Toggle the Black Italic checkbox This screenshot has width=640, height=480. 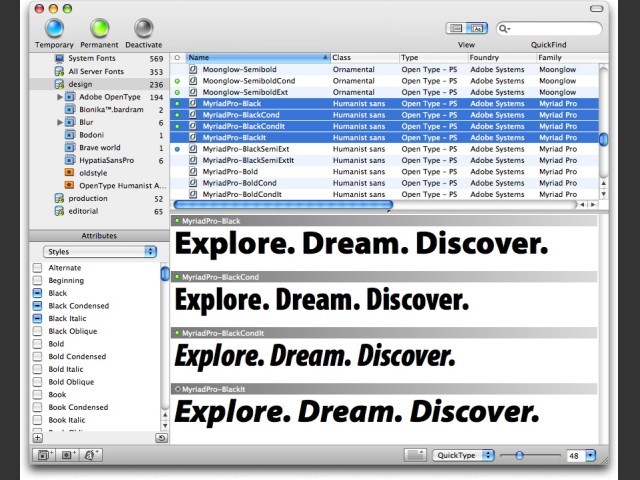coord(38,318)
